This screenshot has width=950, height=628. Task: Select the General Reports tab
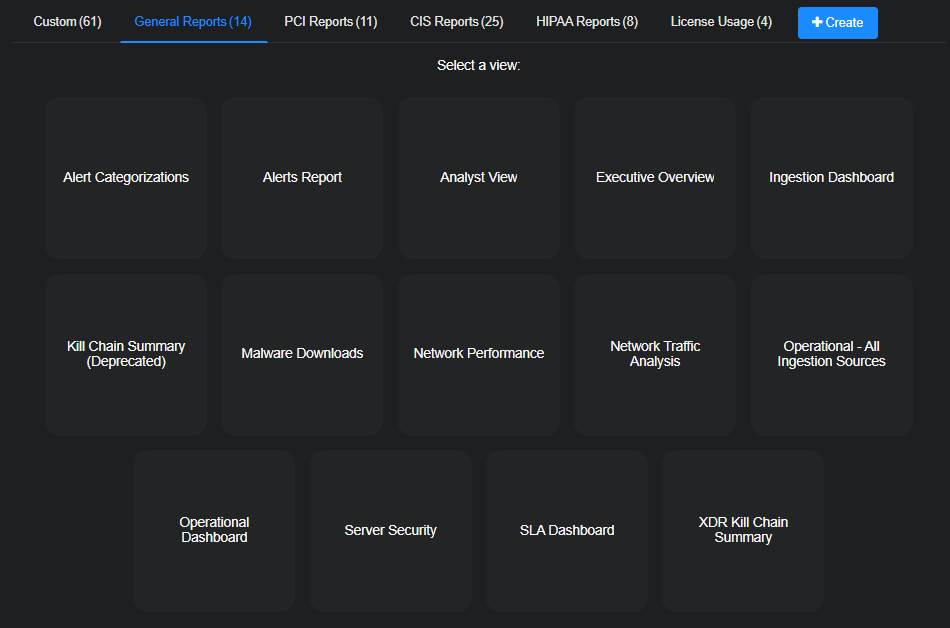pyautogui.click(x=193, y=21)
